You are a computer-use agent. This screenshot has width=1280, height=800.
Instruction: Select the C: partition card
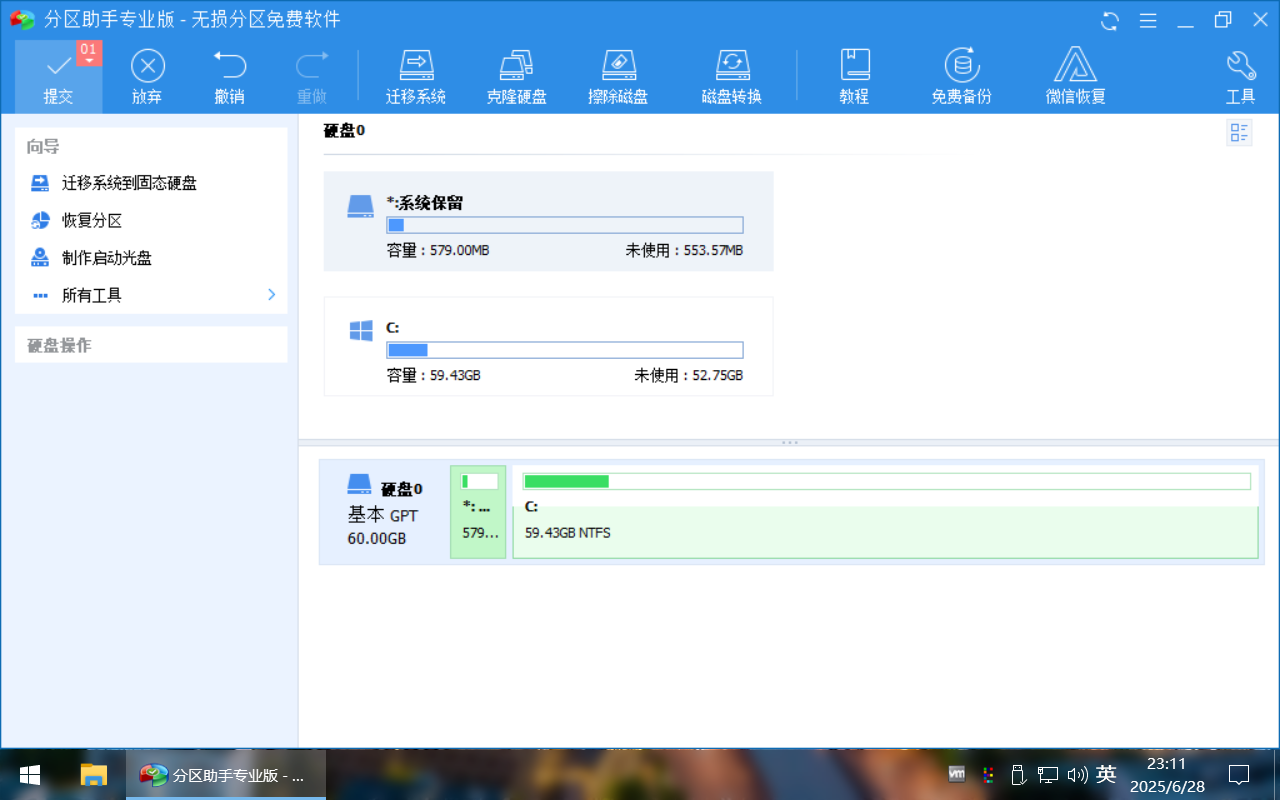(548, 346)
